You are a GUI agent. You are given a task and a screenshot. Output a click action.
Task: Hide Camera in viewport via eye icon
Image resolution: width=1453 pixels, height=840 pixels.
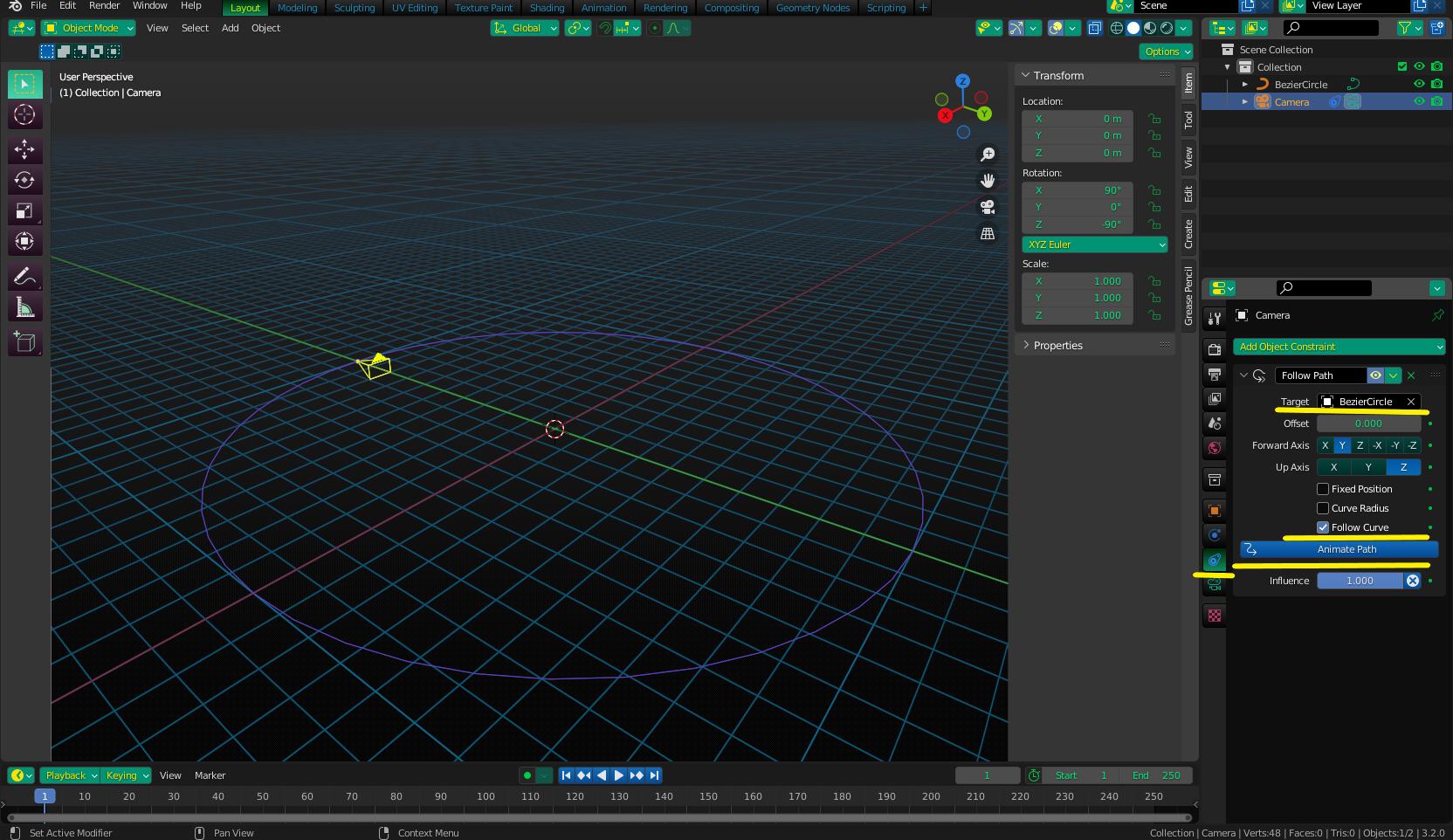pos(1419,101)
